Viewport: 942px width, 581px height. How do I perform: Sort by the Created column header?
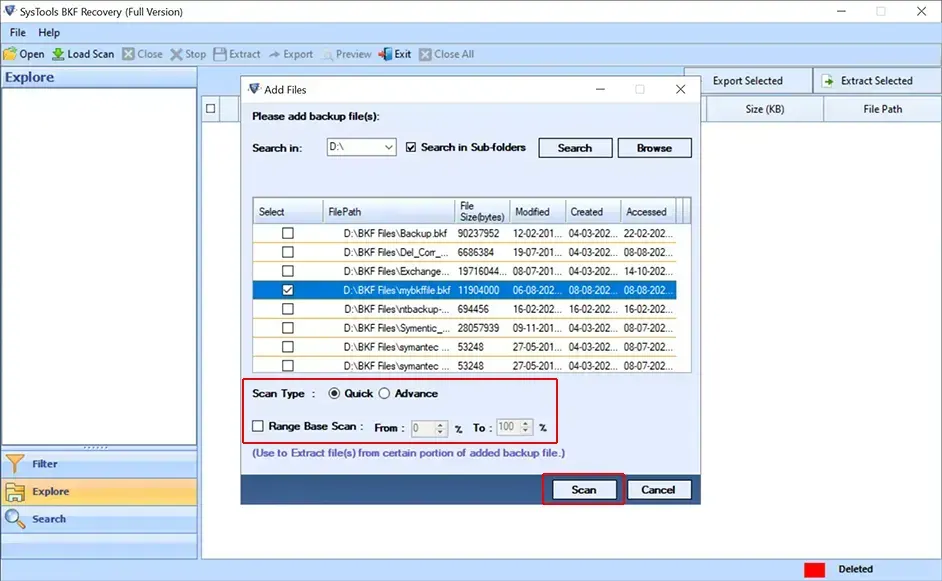593,211
